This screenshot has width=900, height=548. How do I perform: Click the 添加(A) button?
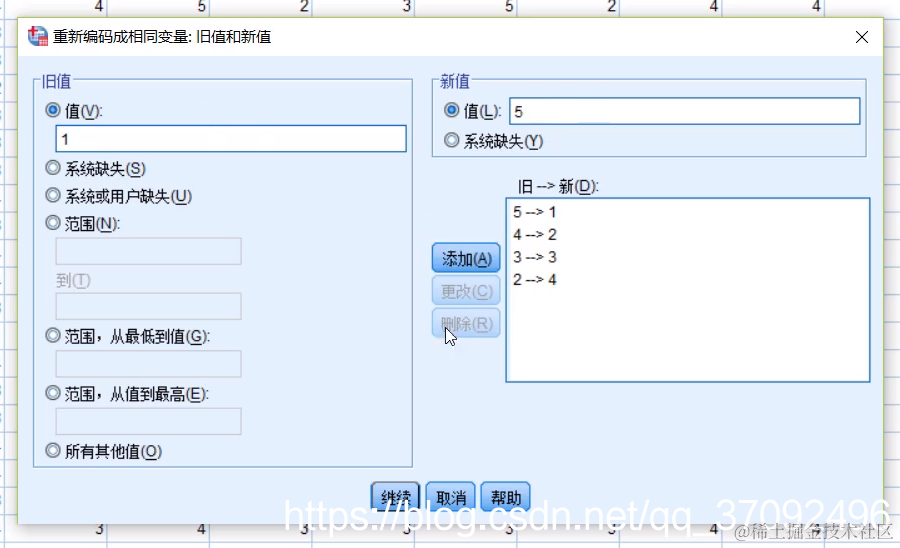pyautogui.click(x=466, y=258)
